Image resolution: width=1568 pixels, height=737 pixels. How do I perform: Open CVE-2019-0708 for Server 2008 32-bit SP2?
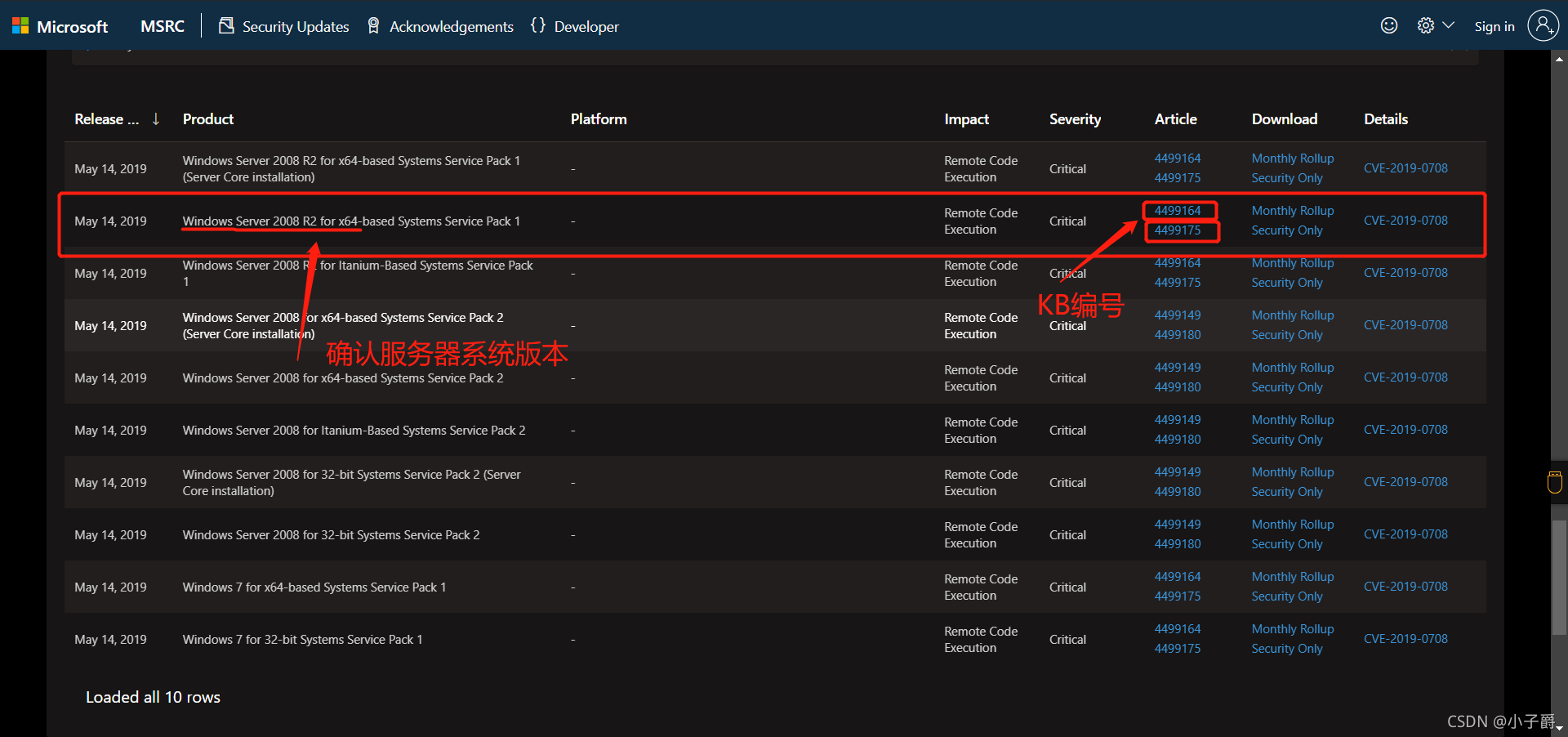point(1405,534)
